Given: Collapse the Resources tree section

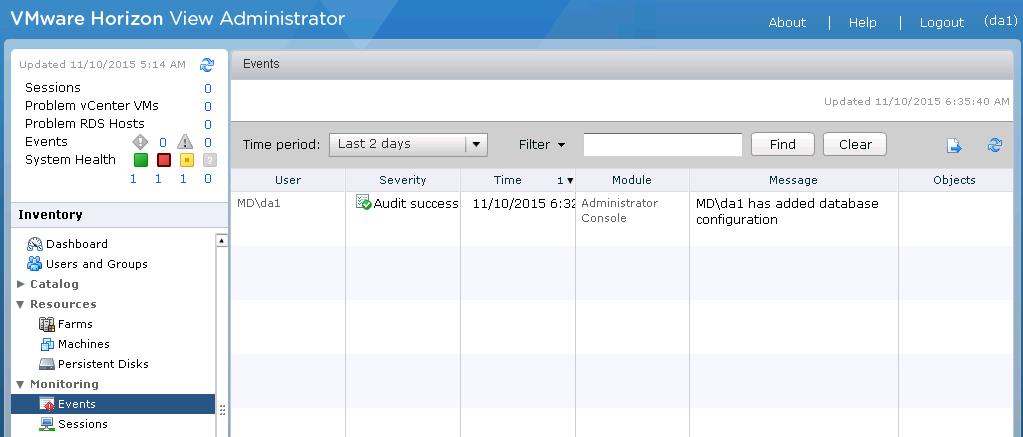Looking at the screenshot, I should pyautogui.click(x=21, y=304).
